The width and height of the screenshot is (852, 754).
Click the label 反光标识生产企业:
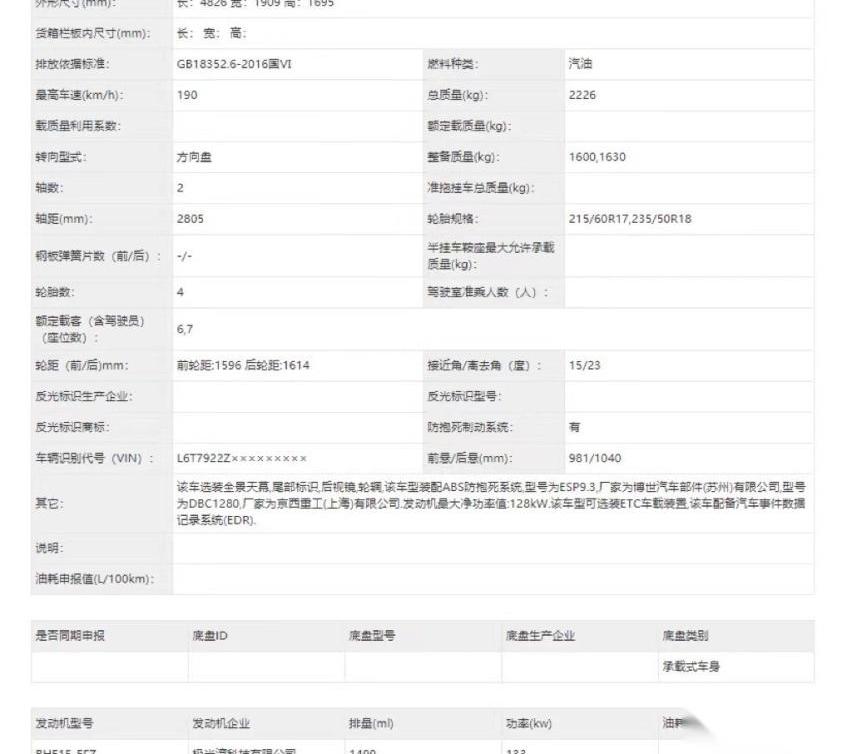coord(84,396)
